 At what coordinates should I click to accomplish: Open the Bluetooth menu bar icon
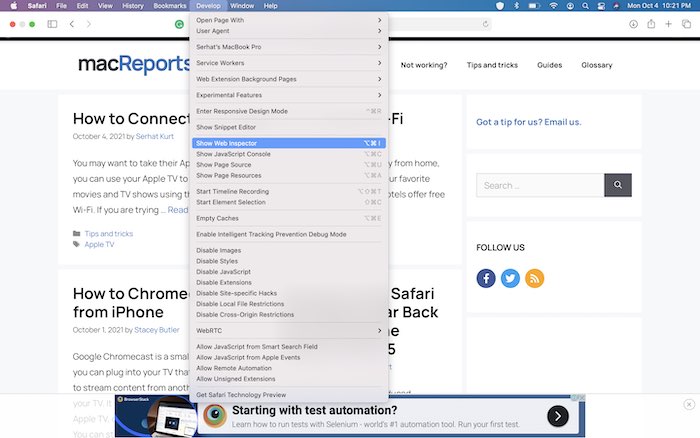click(517, 6)
